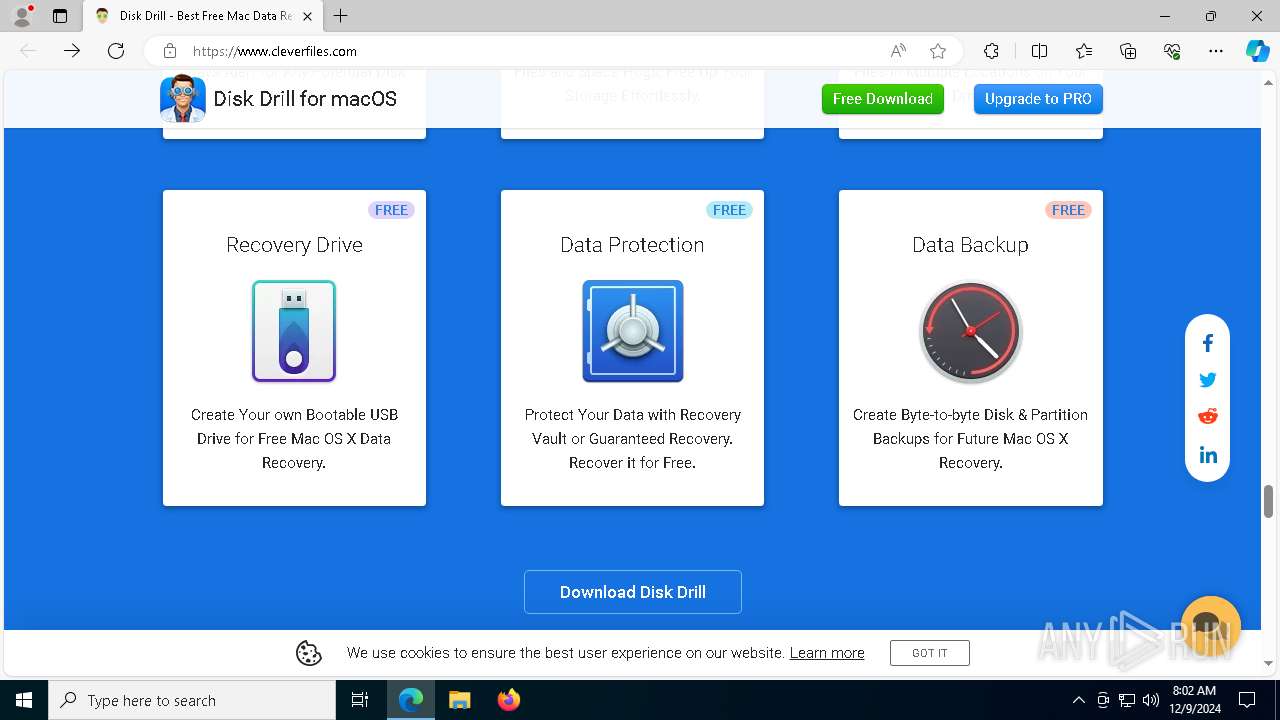Click the Data Protection heading
Image resolution: width=1280 pixels, height=720 pixels.
click(x=632, y=245)
